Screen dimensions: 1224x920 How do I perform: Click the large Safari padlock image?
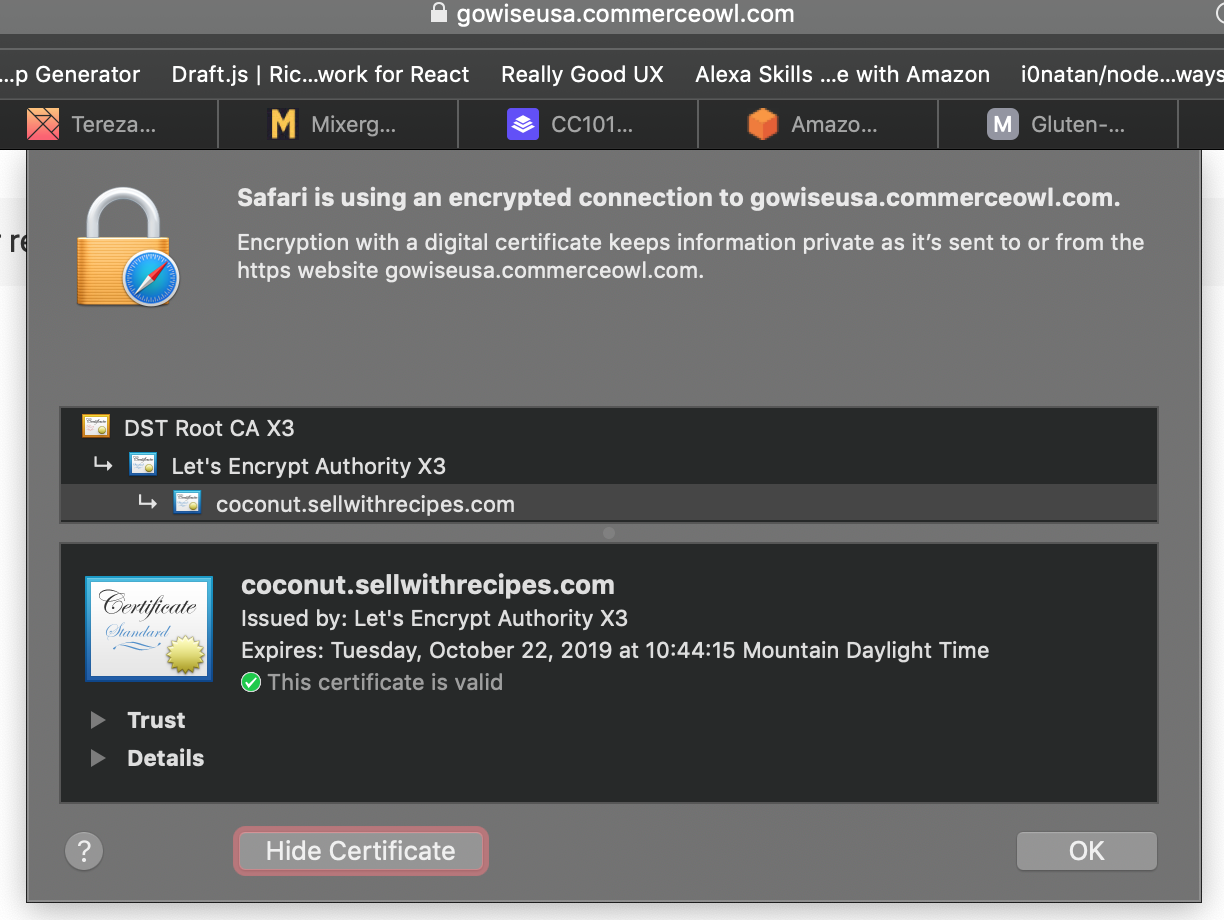point(127,247)
